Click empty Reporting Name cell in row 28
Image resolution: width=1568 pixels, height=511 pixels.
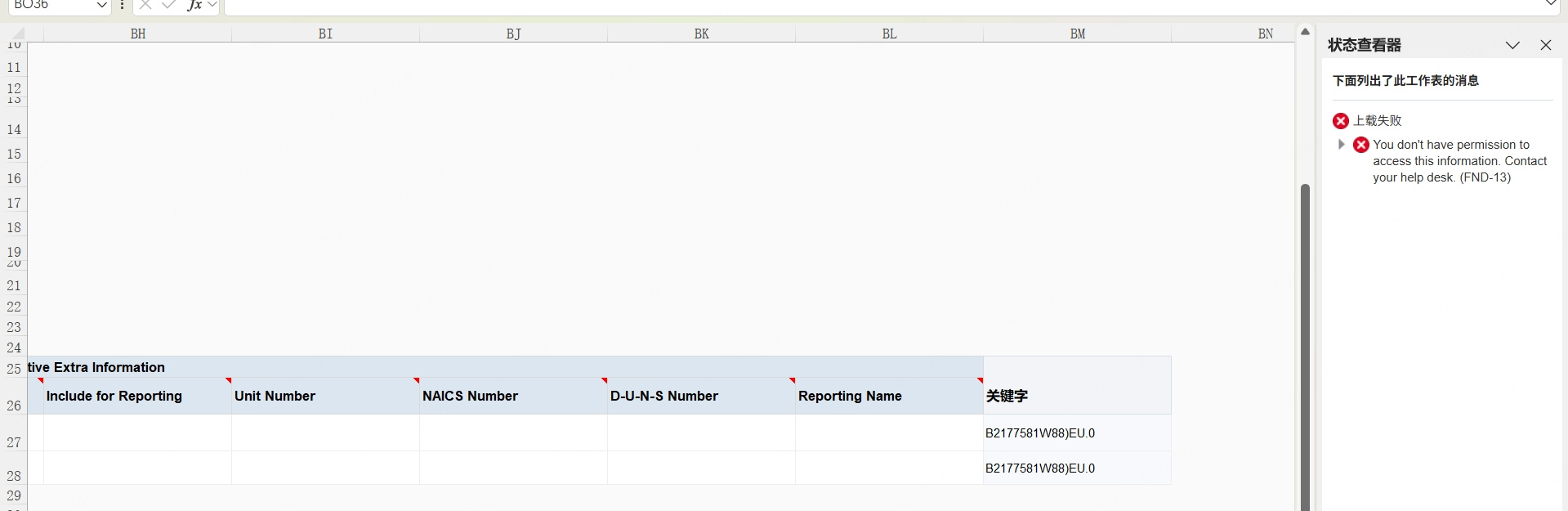coord(890,468)
